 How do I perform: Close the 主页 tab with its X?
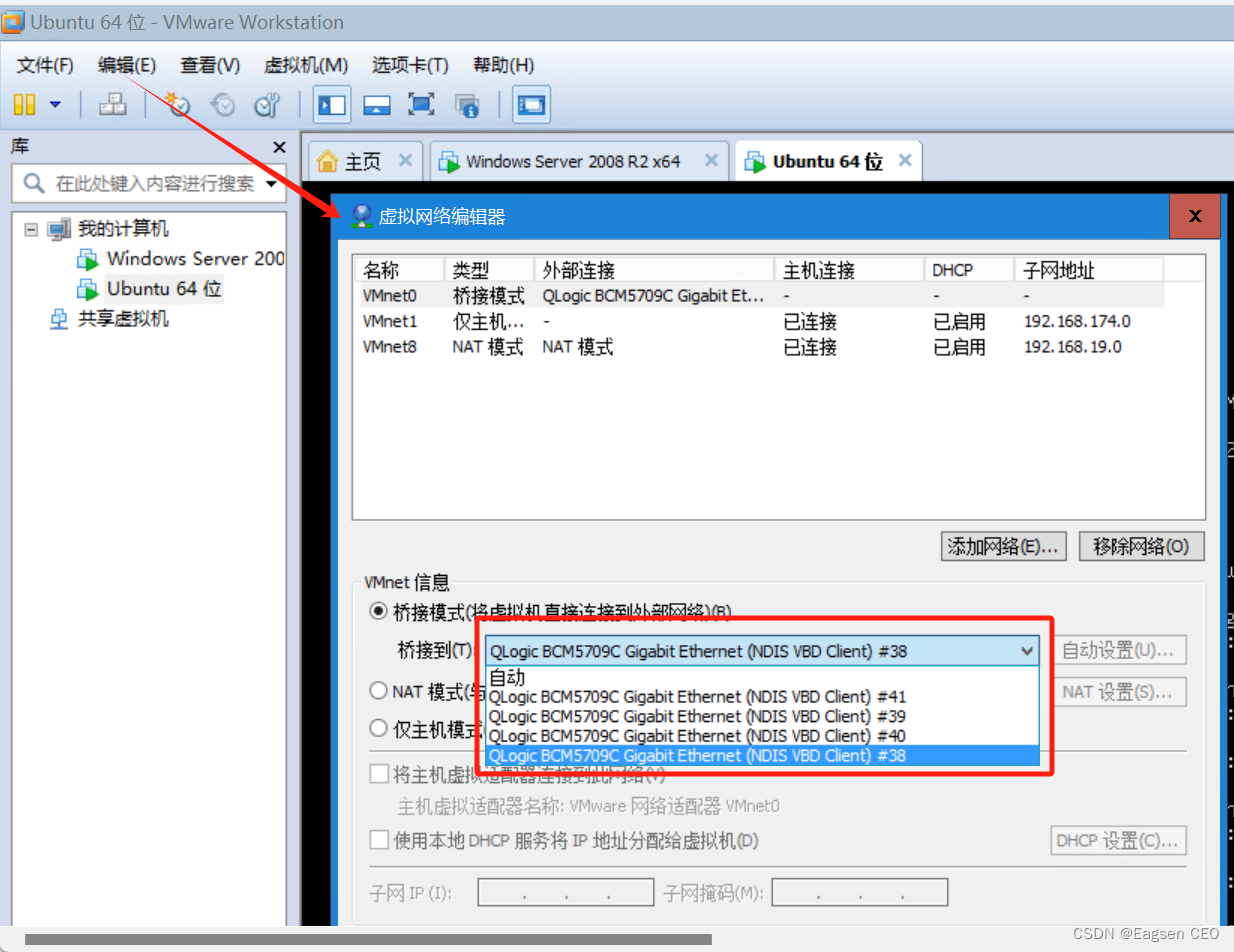pyautogui.click(x=405, y=160)
